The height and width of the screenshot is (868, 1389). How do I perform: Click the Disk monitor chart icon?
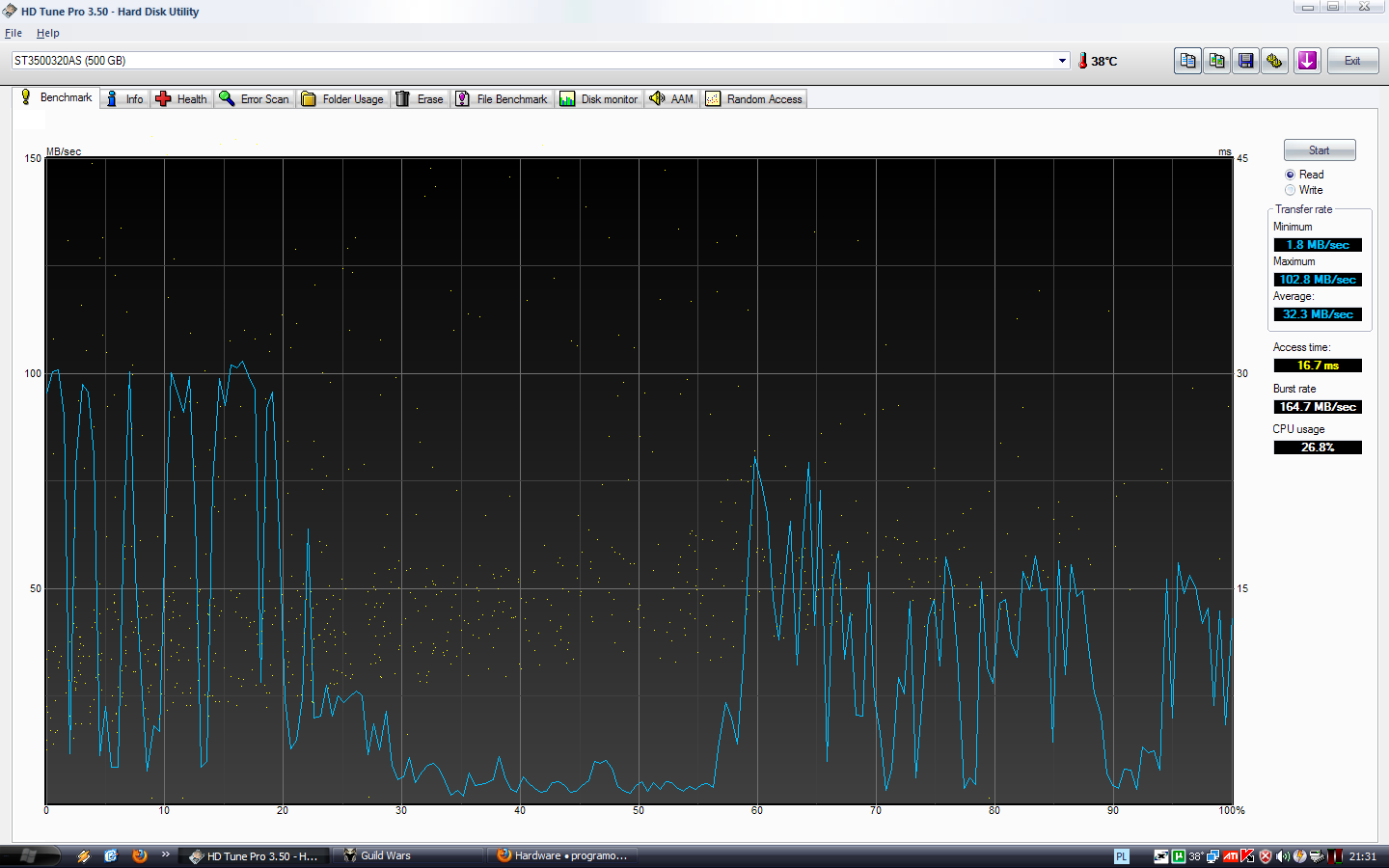[x=567, y=98]
